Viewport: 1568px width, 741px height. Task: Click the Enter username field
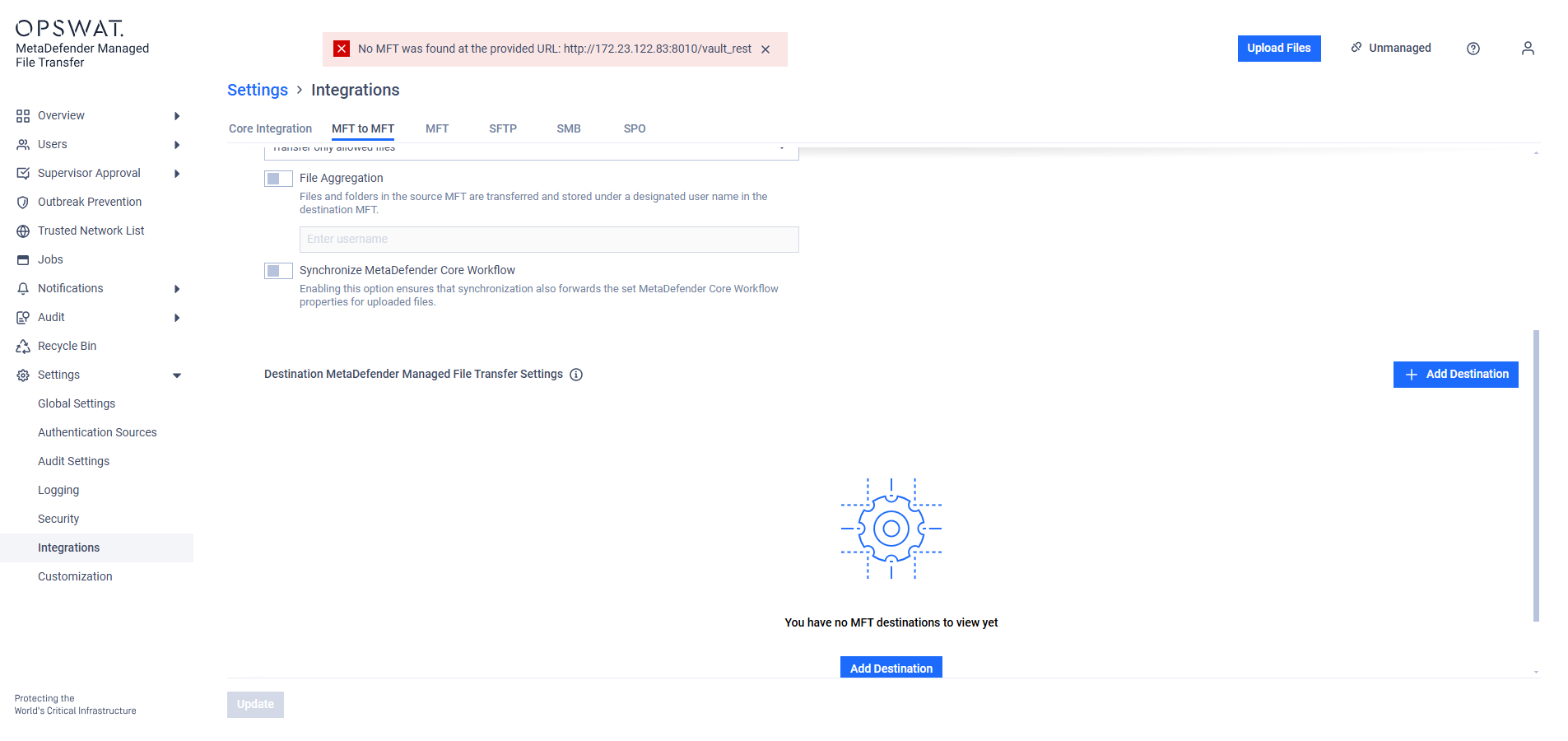549,240
